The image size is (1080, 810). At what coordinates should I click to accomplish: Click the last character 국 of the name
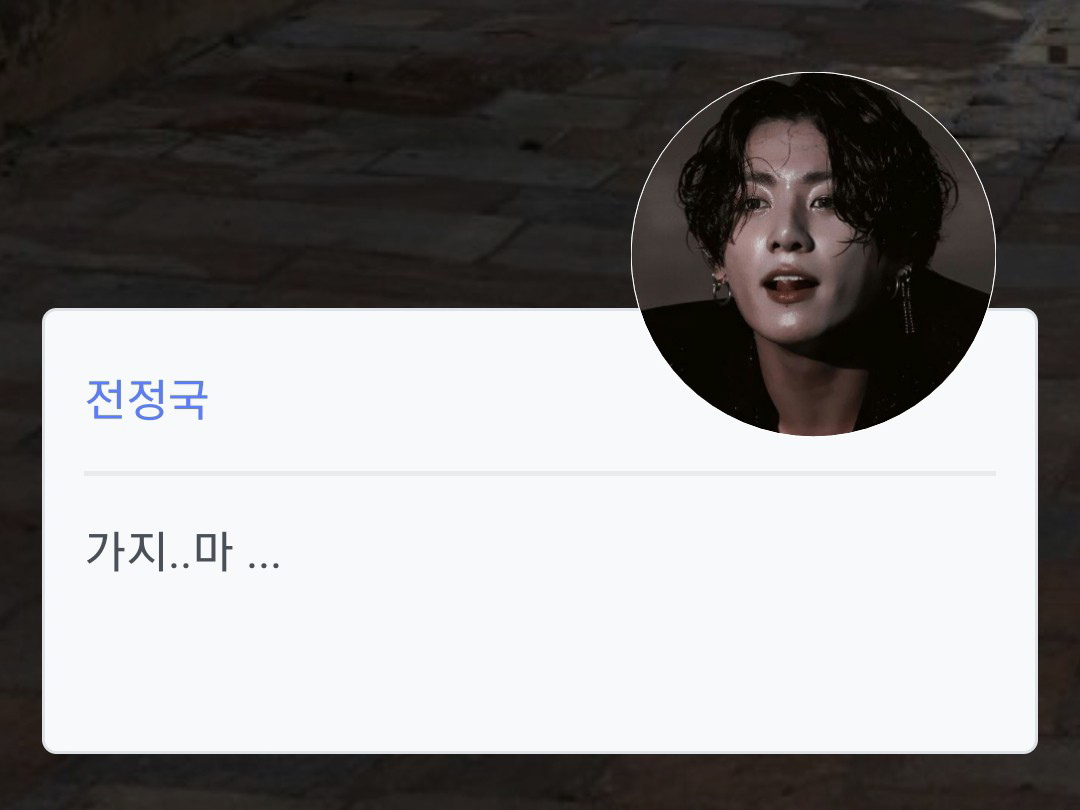tap(188, 399)
